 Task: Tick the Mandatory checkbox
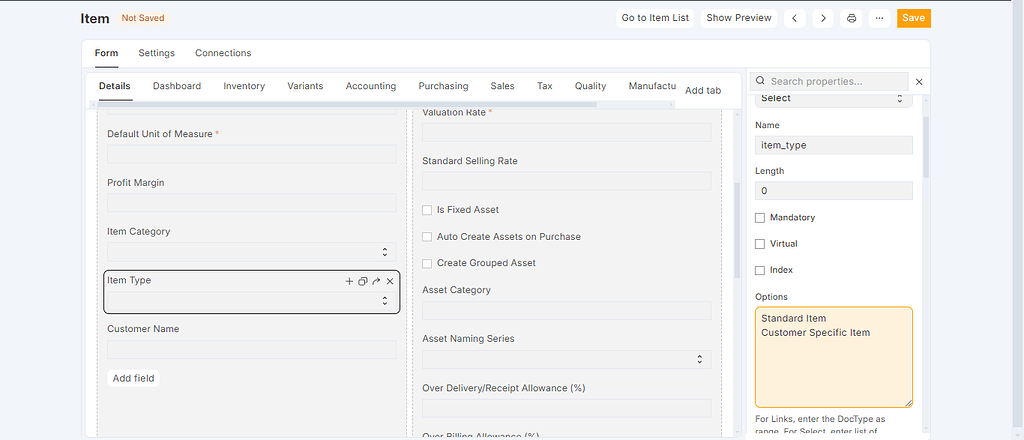(760, 217)
